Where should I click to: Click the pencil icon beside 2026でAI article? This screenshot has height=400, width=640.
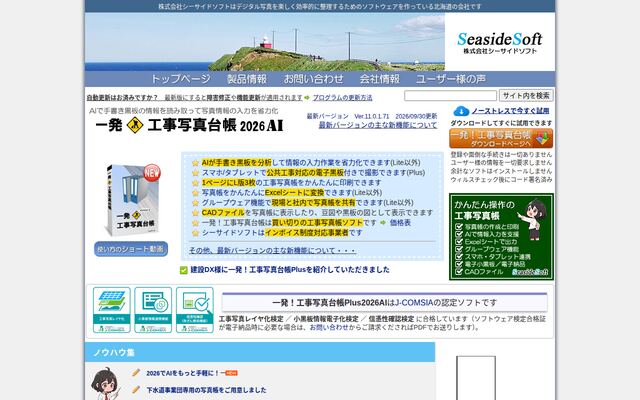tap(136, 373)
